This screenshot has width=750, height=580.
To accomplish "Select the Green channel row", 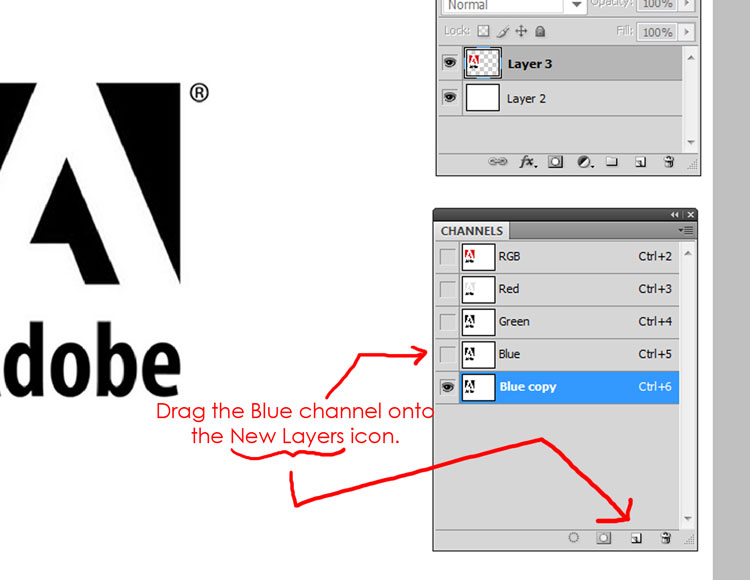I will click(557, 322).
